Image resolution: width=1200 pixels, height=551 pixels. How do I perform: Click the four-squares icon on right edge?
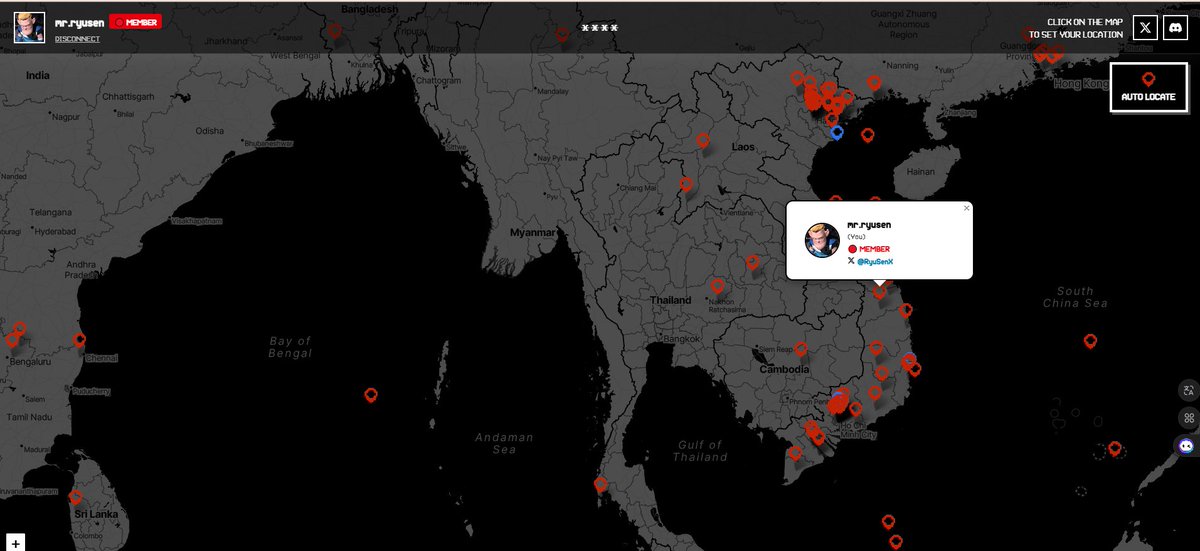tap(1188, 418)
